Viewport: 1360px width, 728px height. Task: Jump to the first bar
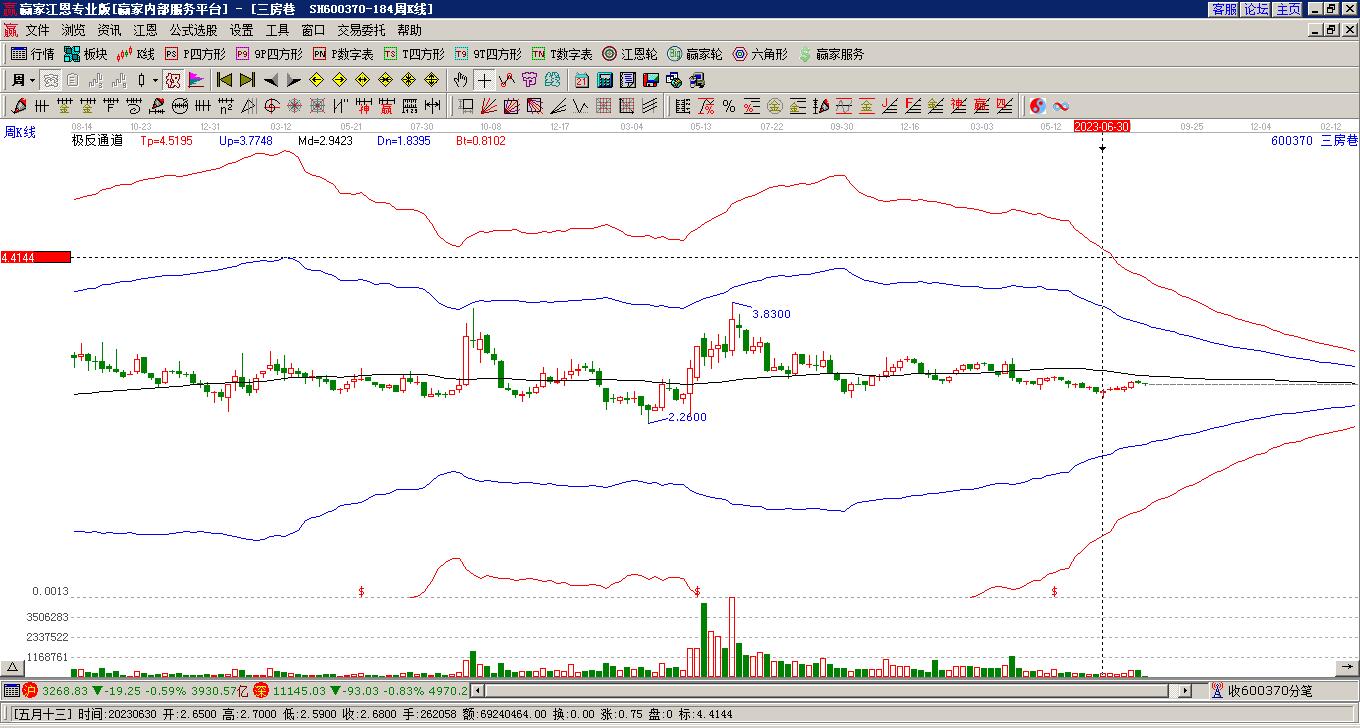(225, 80)
